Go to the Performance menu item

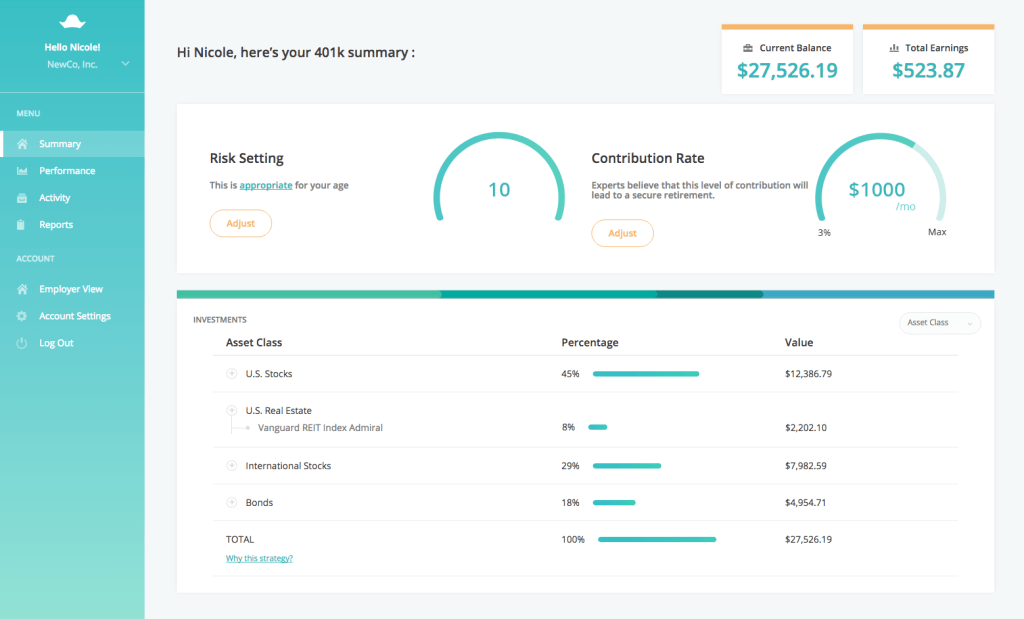(67, 171)
